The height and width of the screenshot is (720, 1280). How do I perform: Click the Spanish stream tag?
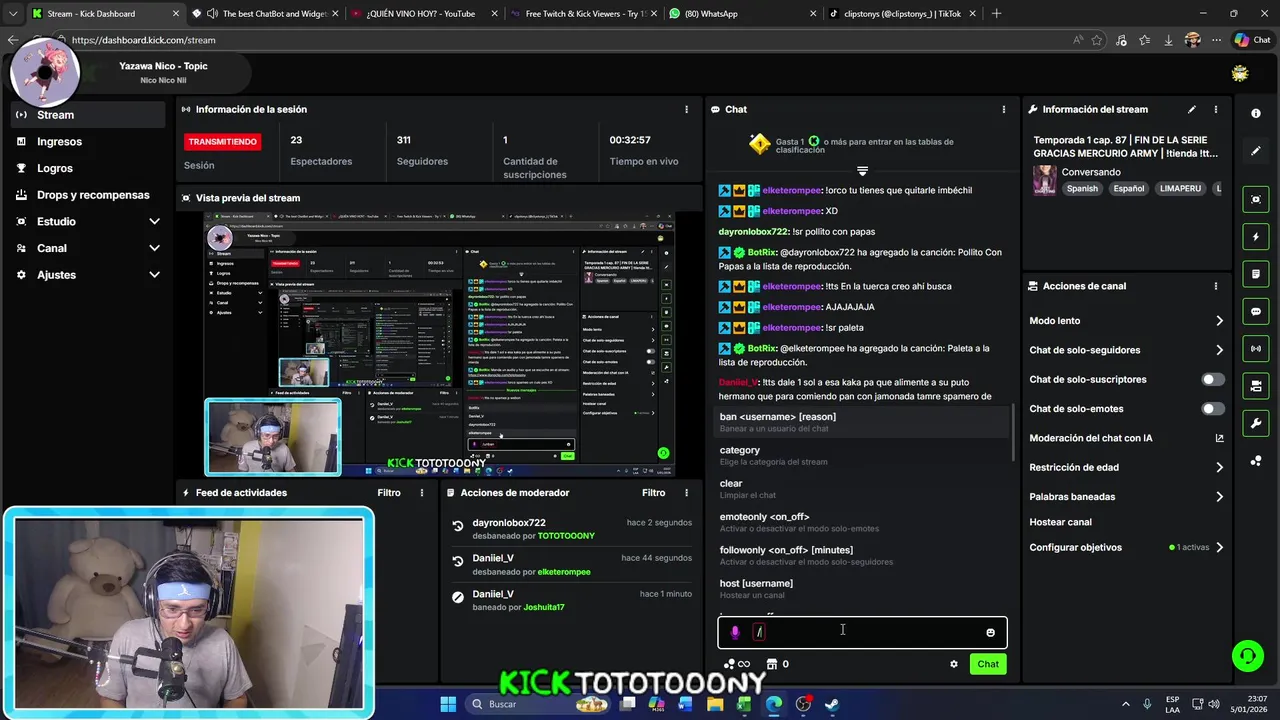1082,188
